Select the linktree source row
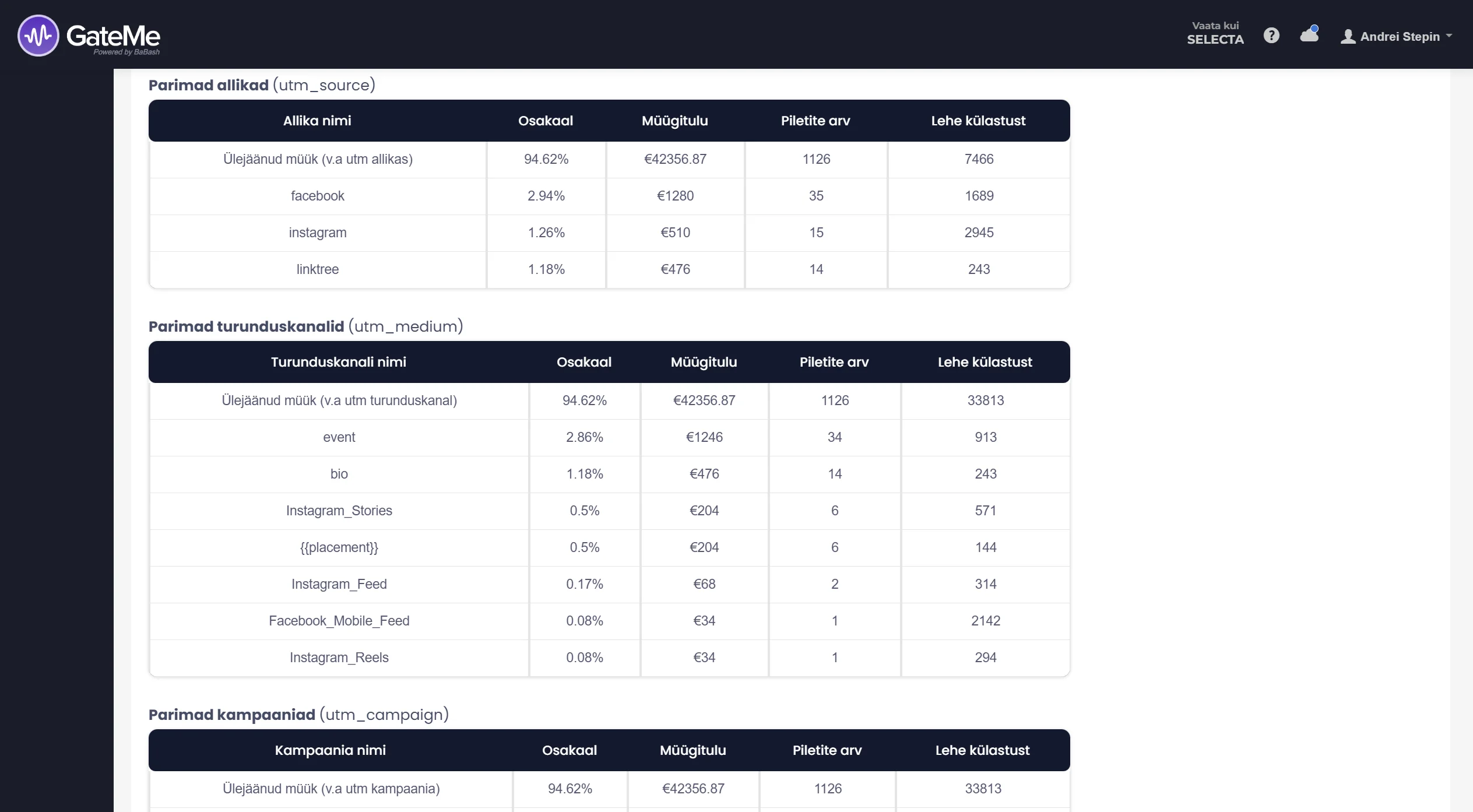This screenshot has height=812, width=1473. tap(609, 269)
